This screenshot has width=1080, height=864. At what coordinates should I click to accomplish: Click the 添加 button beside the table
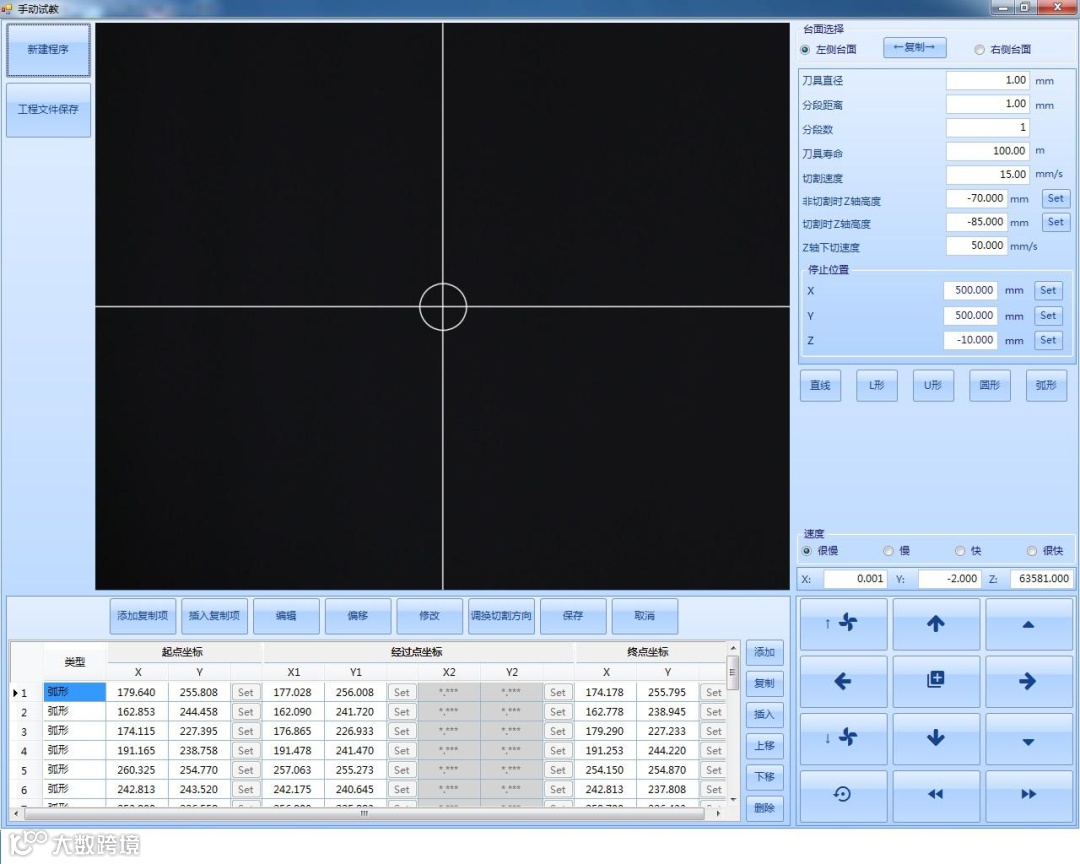pyautogui.click(x=765, y=652)
